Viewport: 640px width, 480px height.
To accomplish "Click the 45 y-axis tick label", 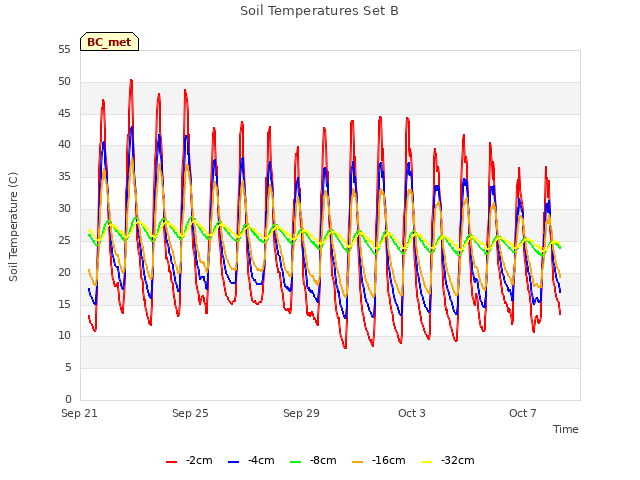I will point(64,113).
